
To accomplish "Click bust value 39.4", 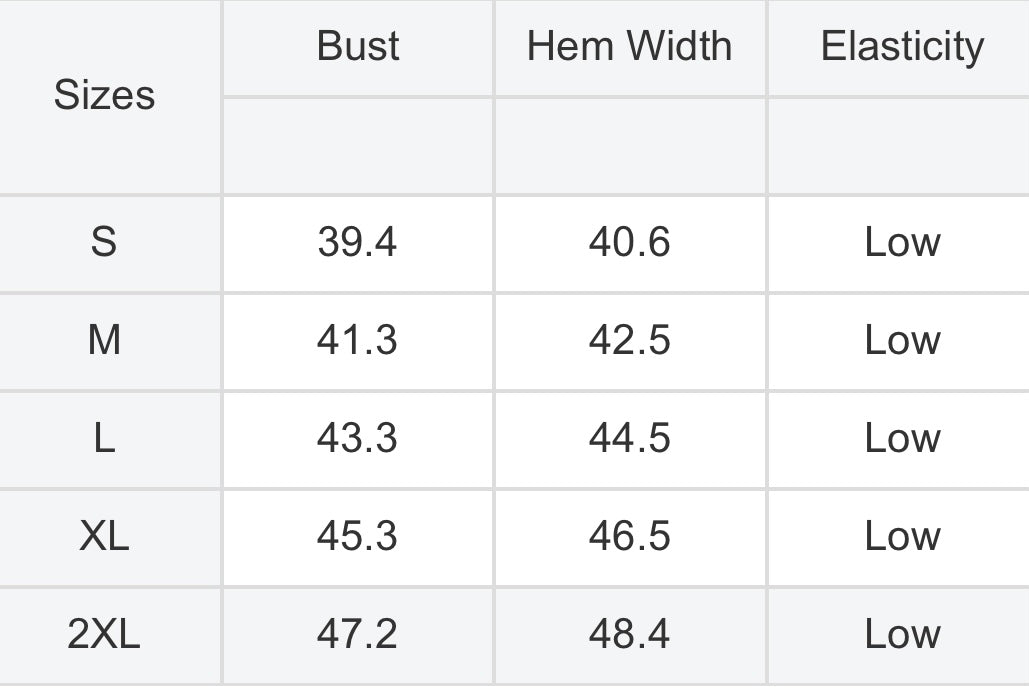I will pos(358,241).
